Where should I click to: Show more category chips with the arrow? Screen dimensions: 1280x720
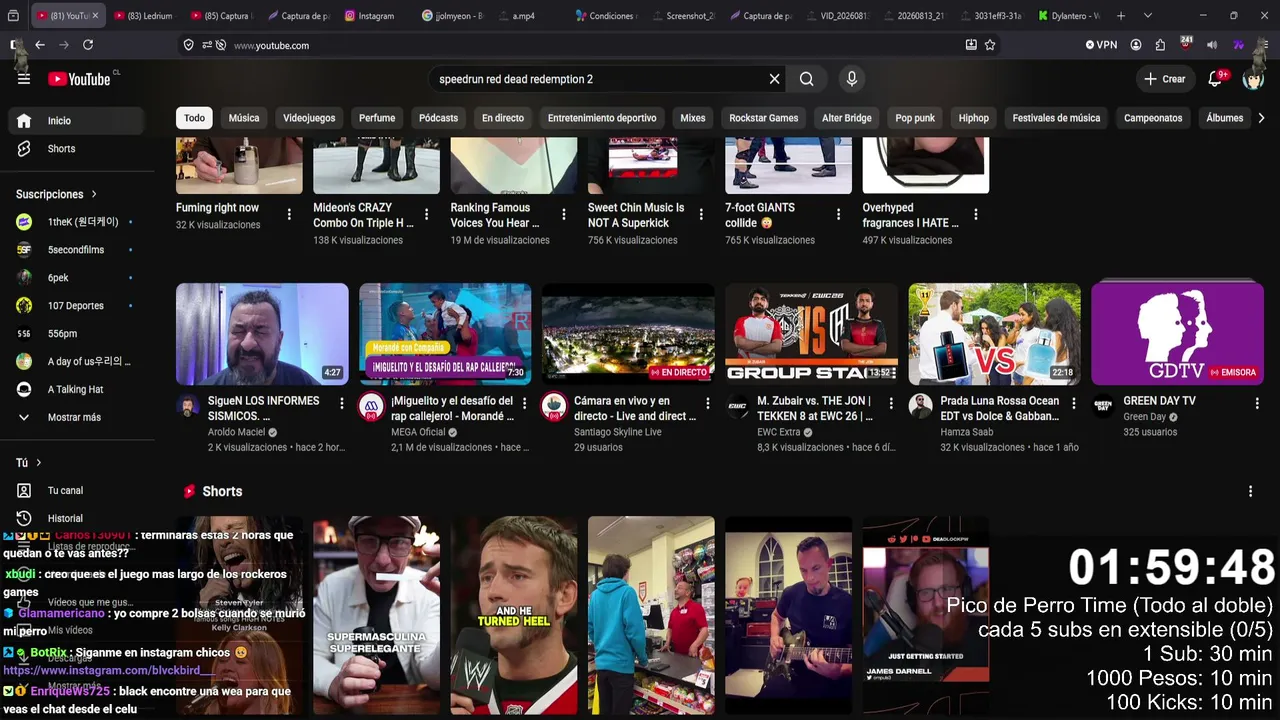click(x=1260, y=118)
